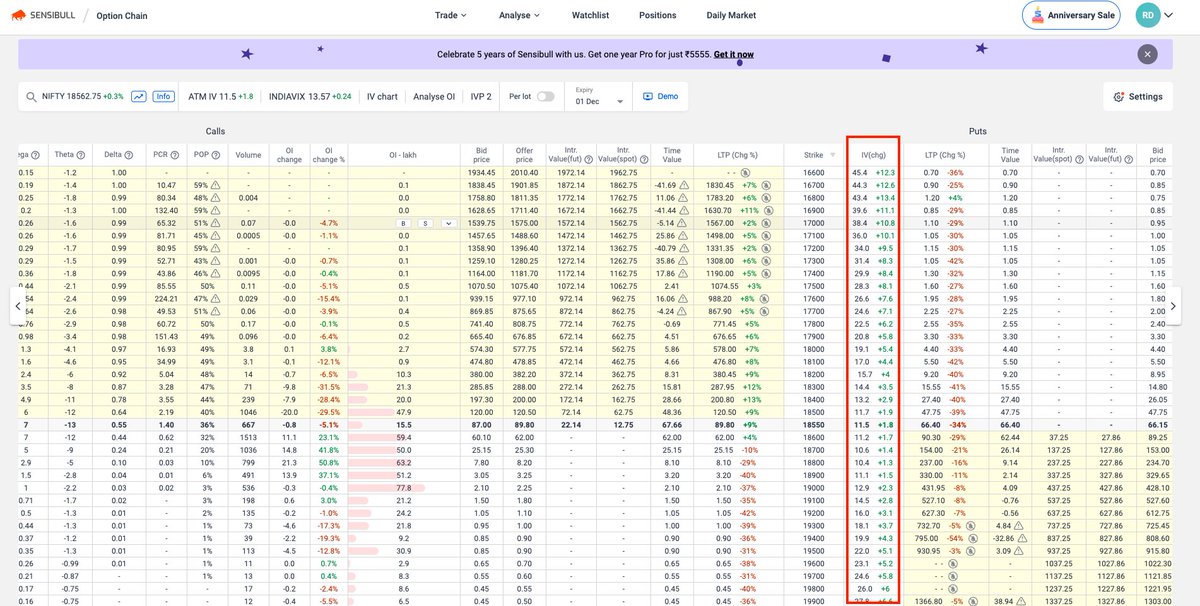Click bid price 1934.45 cell
Screen dimensions: 1200x606
[x=481, y=173]
